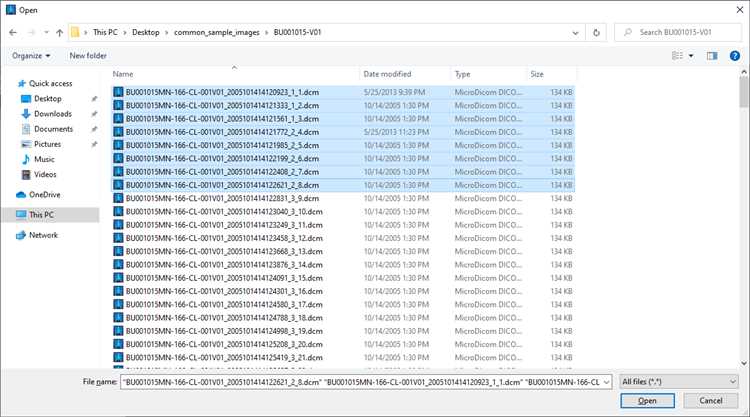The width and height of the screenshot is (750, 417).
Task: Open the file type filter All files
Action: click(678, 382)
